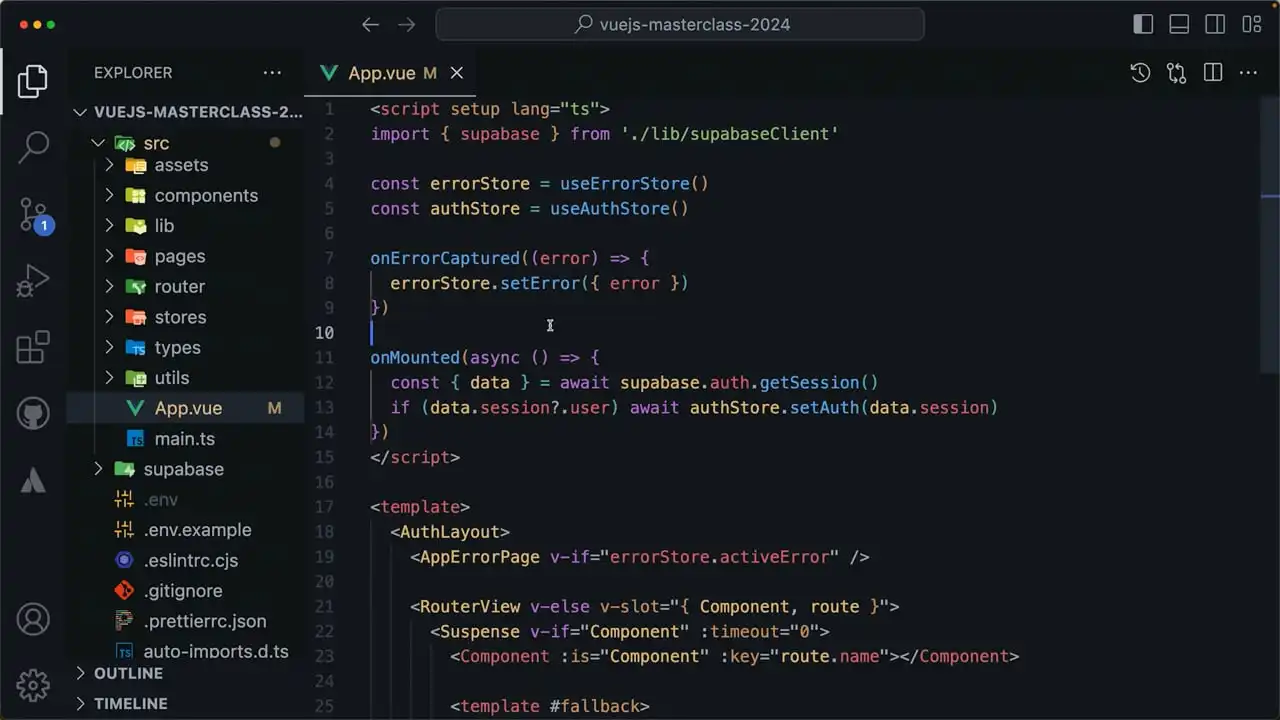Open the Atlassian-style triangle icon view
1280x720 pixels.
pyautogui.click(x=33, y=479)
